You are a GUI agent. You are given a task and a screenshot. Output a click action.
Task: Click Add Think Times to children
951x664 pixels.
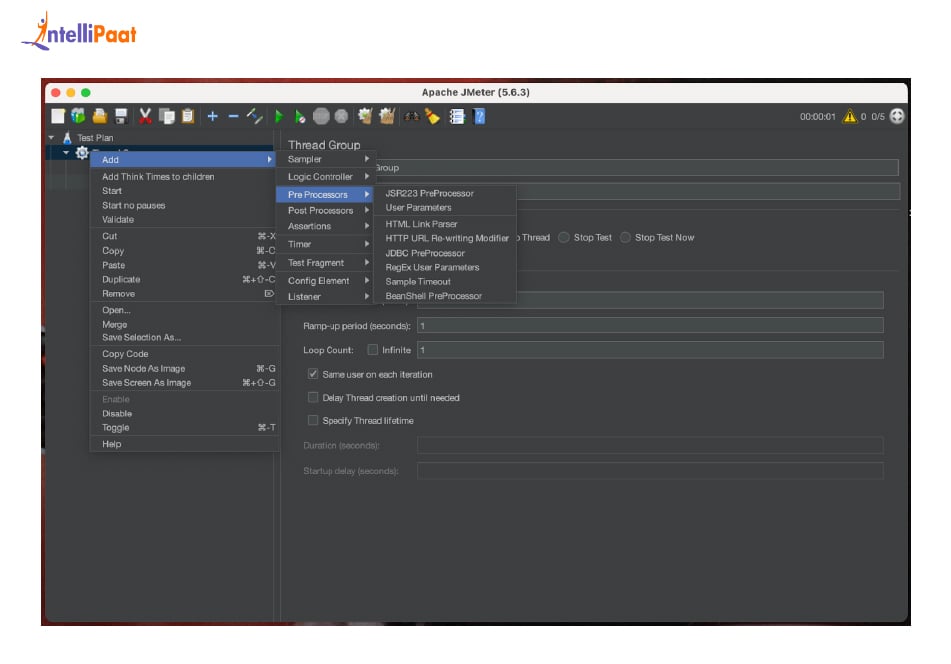(184, 176)
